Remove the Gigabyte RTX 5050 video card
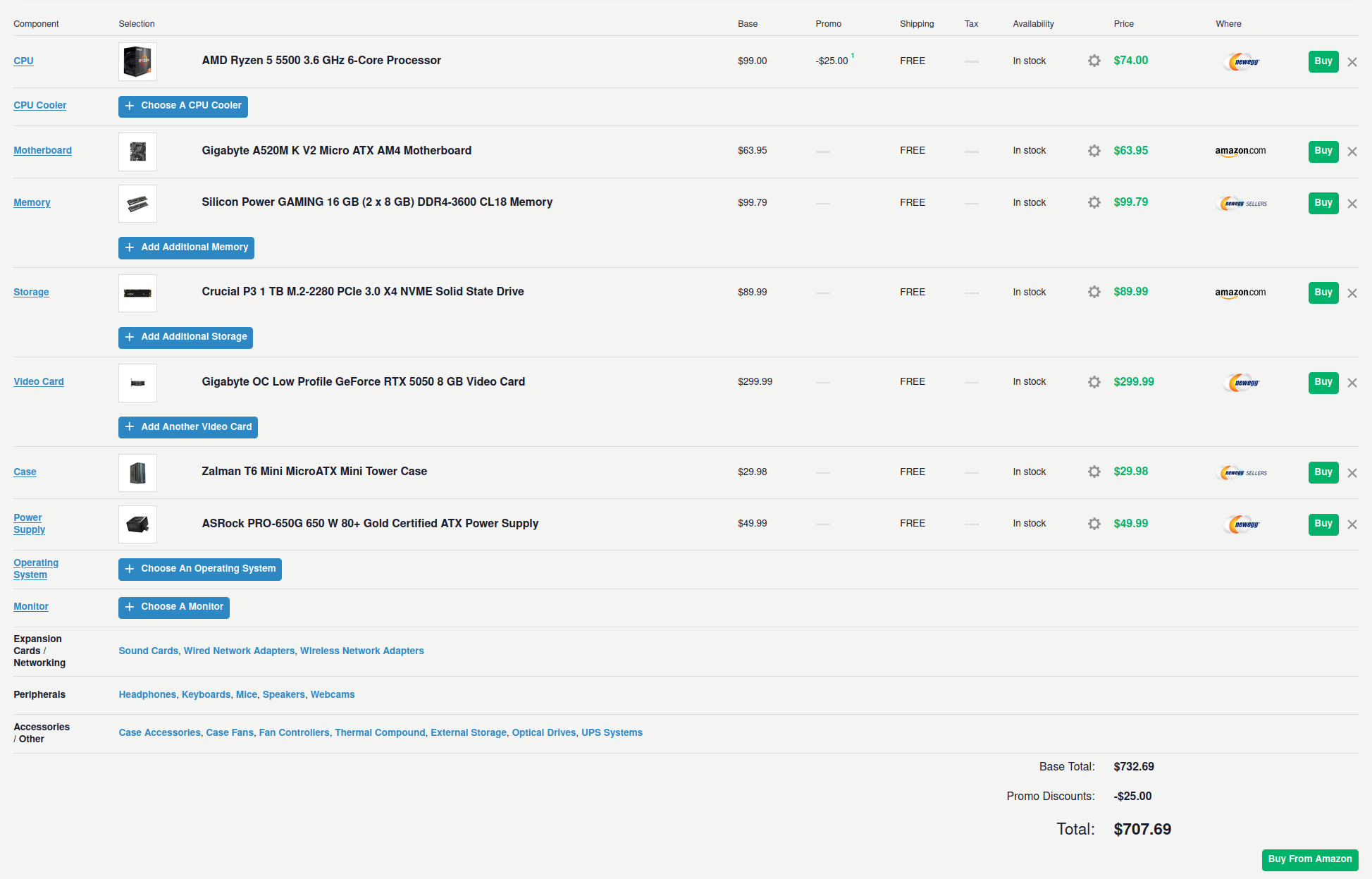The width and height of the screenshot is (1372, 879). click(1352, 383)
